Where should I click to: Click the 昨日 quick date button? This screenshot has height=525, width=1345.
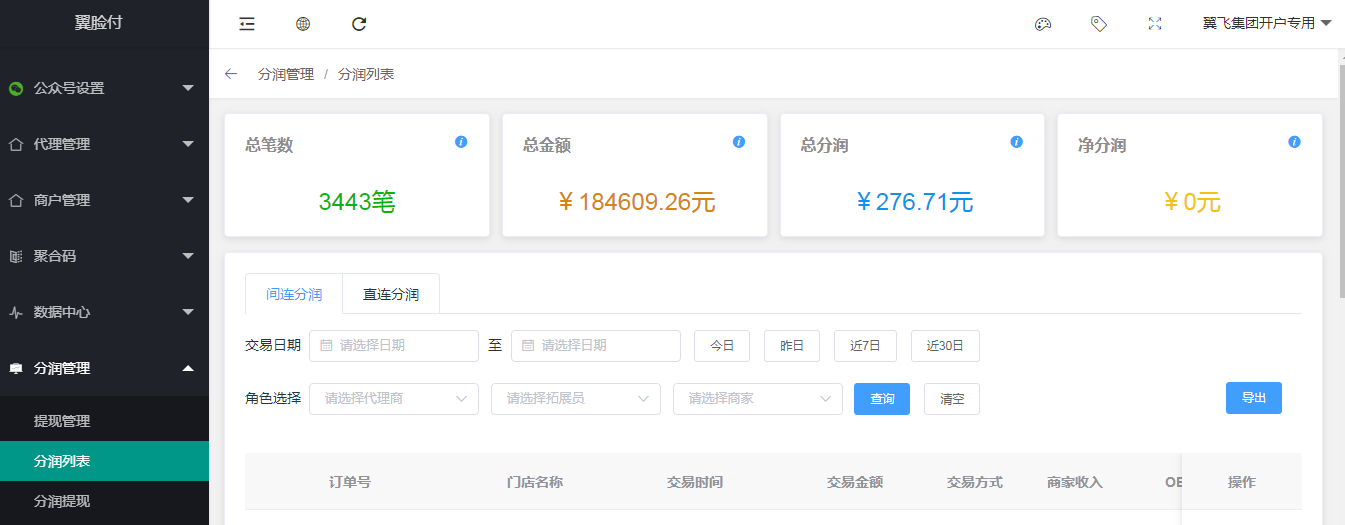tap(792, 346)
